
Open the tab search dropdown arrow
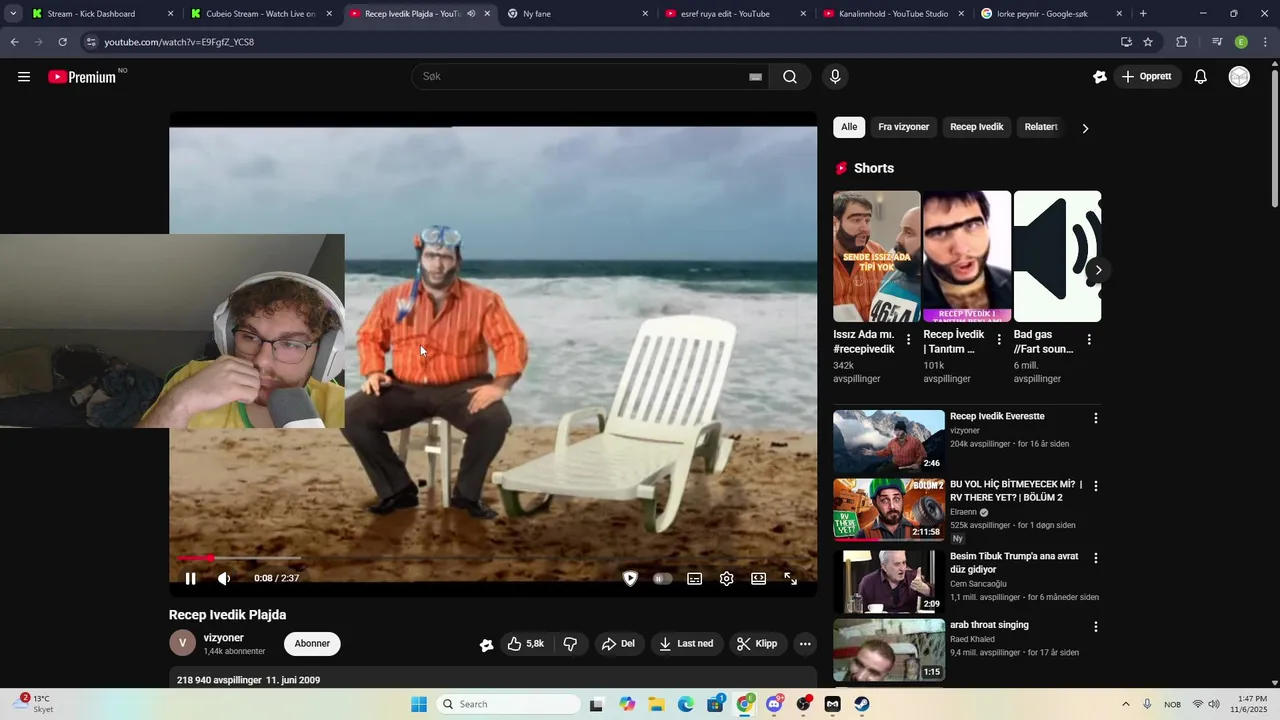(x=13, y=14)
